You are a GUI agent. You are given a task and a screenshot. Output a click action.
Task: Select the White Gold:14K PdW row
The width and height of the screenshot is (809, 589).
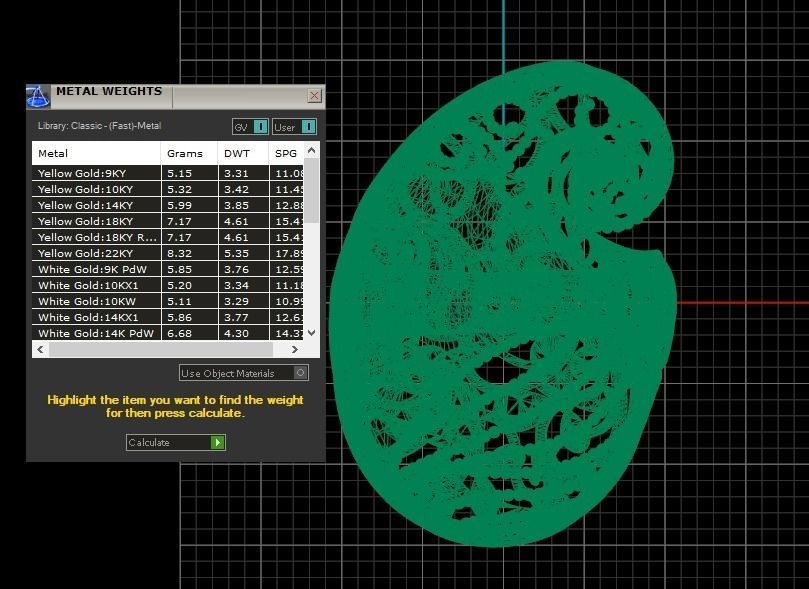click(x=168, y=333)
